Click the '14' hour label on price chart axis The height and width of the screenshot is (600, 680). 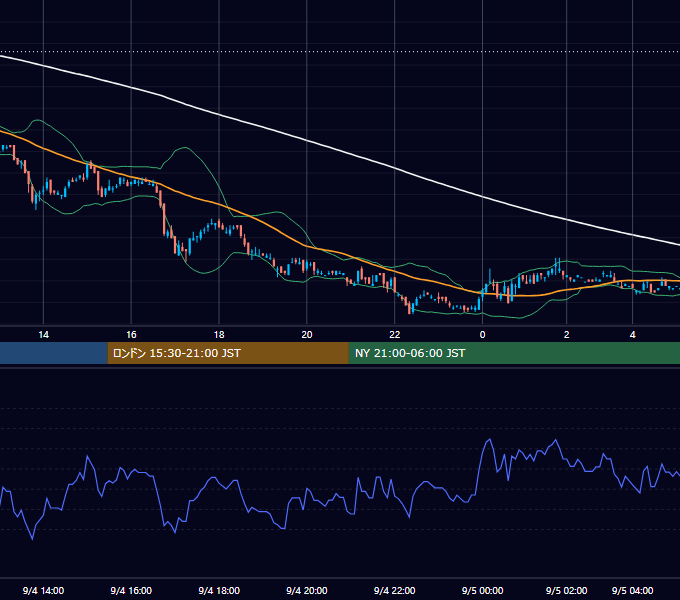[x=43, y=335]
